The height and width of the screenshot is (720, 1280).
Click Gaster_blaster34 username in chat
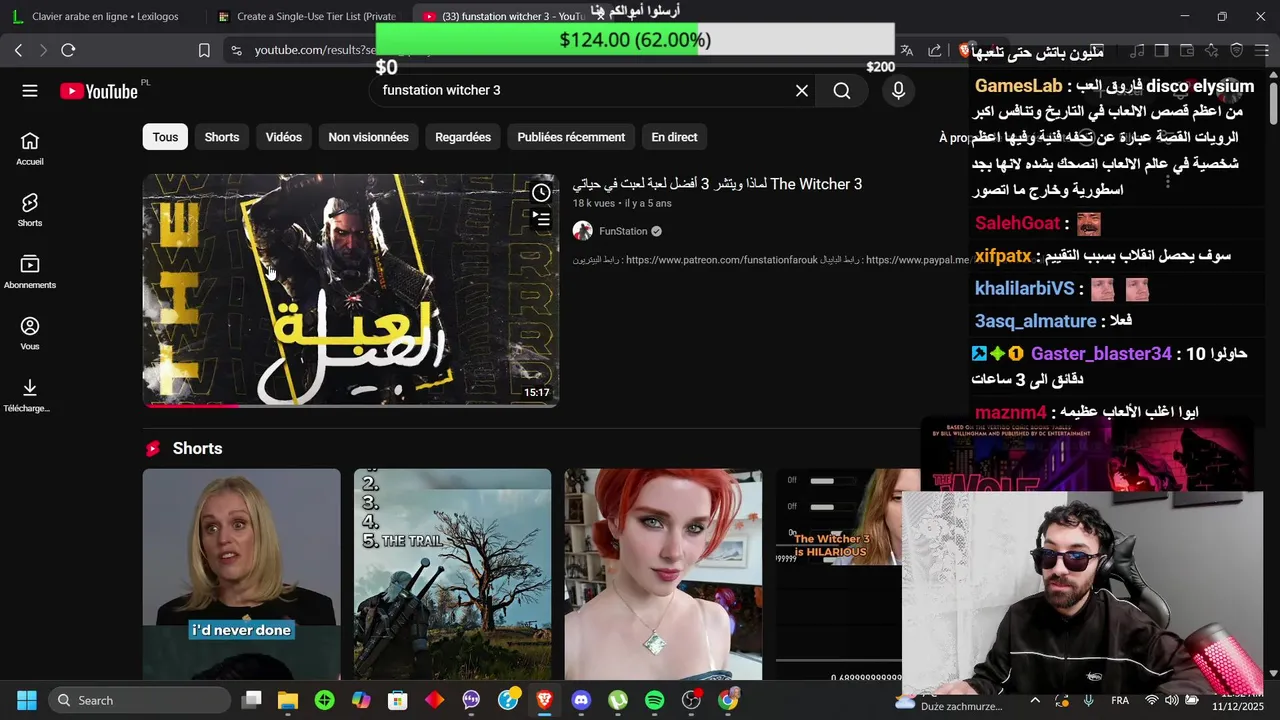tap(1101, 353)
